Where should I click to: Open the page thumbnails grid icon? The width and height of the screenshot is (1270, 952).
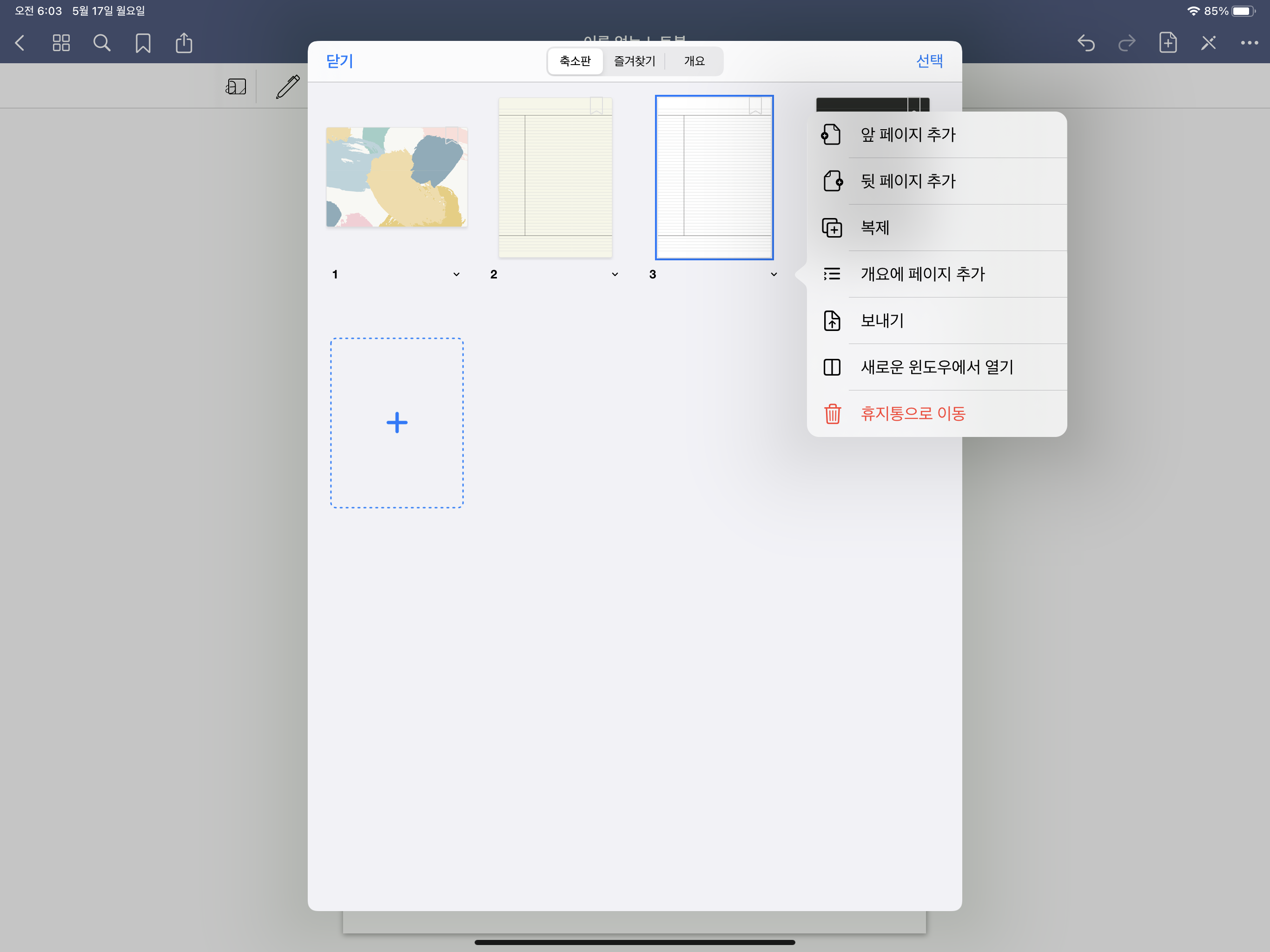click(61, 43)
